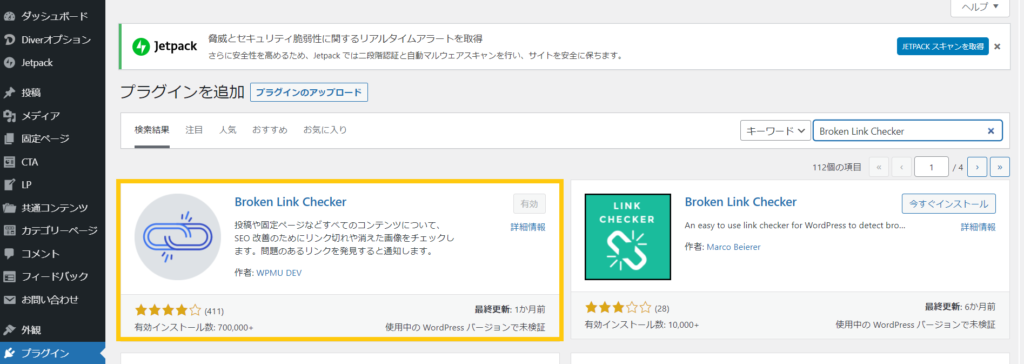Switch to the 注目 tab

pos(194,130)
